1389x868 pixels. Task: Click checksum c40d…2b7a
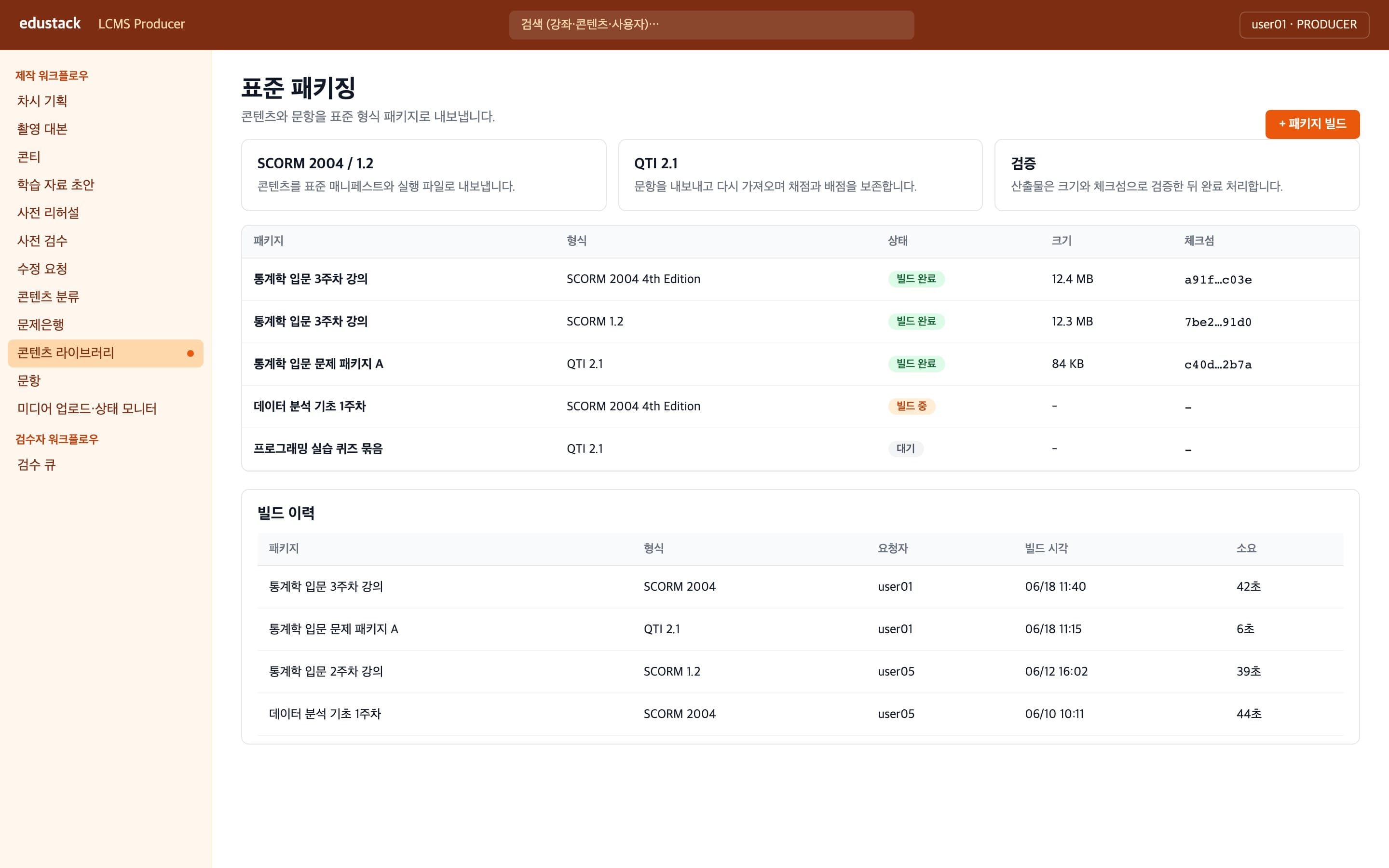coord(1218,365)
